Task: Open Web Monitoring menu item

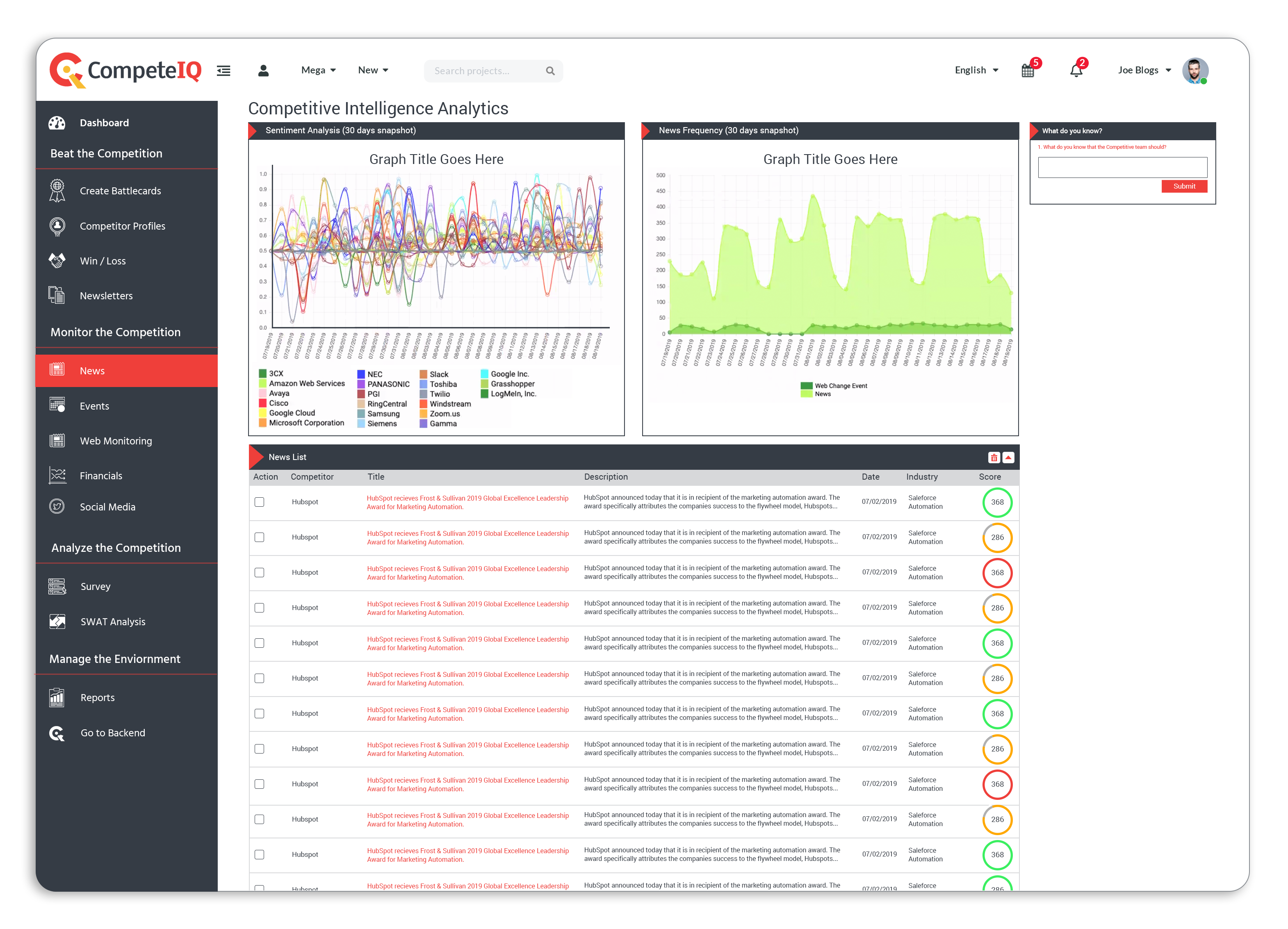Action: pyautogui.click(x=116, y=441)
